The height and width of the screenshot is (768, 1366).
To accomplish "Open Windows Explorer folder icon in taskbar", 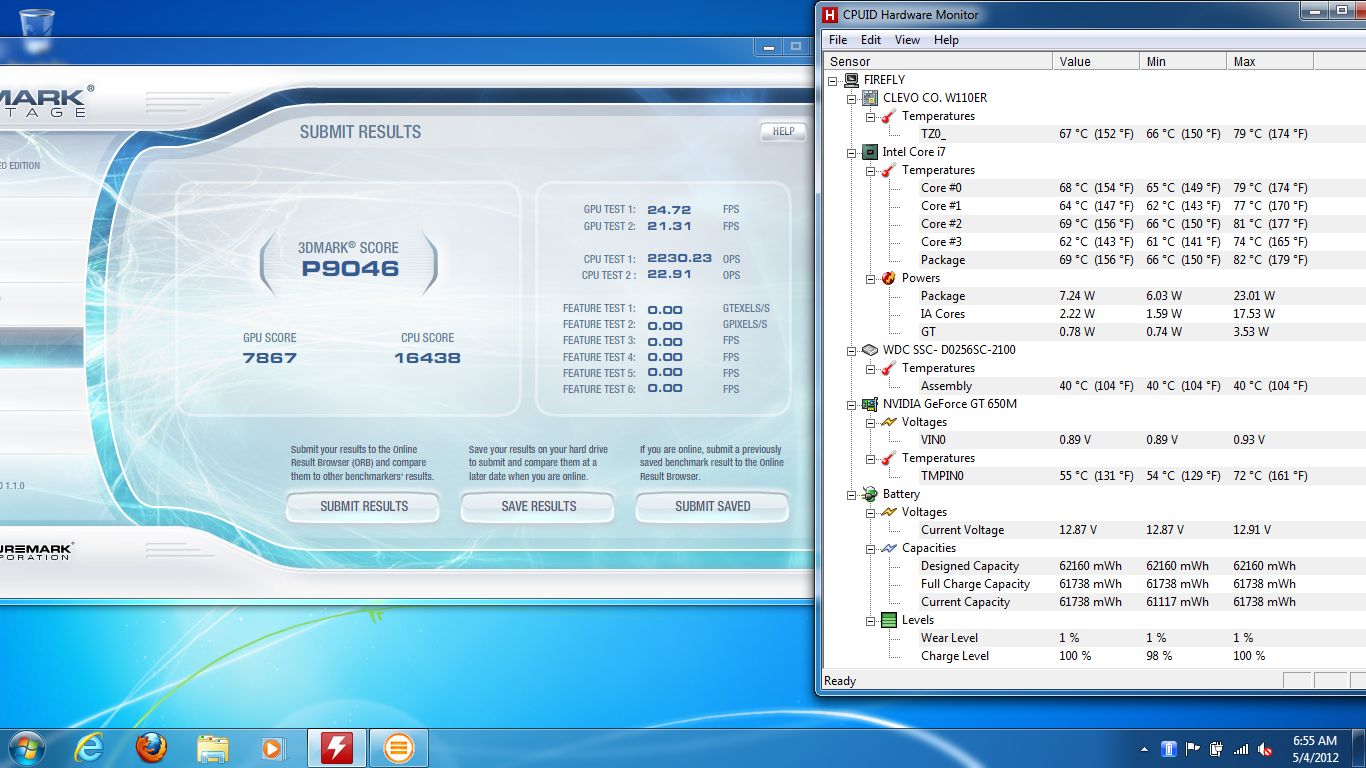I will coord(213,748).
